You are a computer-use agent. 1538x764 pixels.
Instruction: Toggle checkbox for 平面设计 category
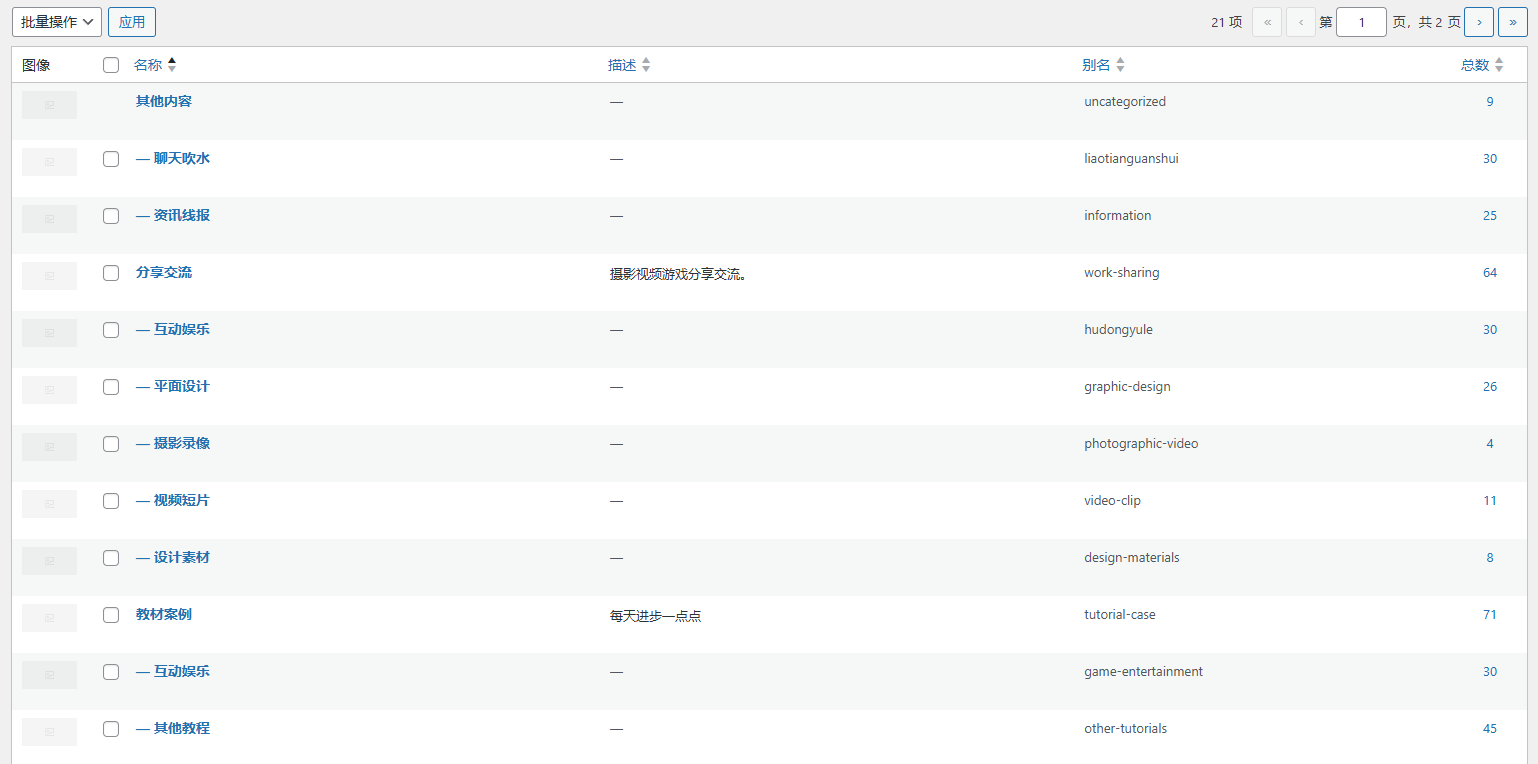(111, 387)
